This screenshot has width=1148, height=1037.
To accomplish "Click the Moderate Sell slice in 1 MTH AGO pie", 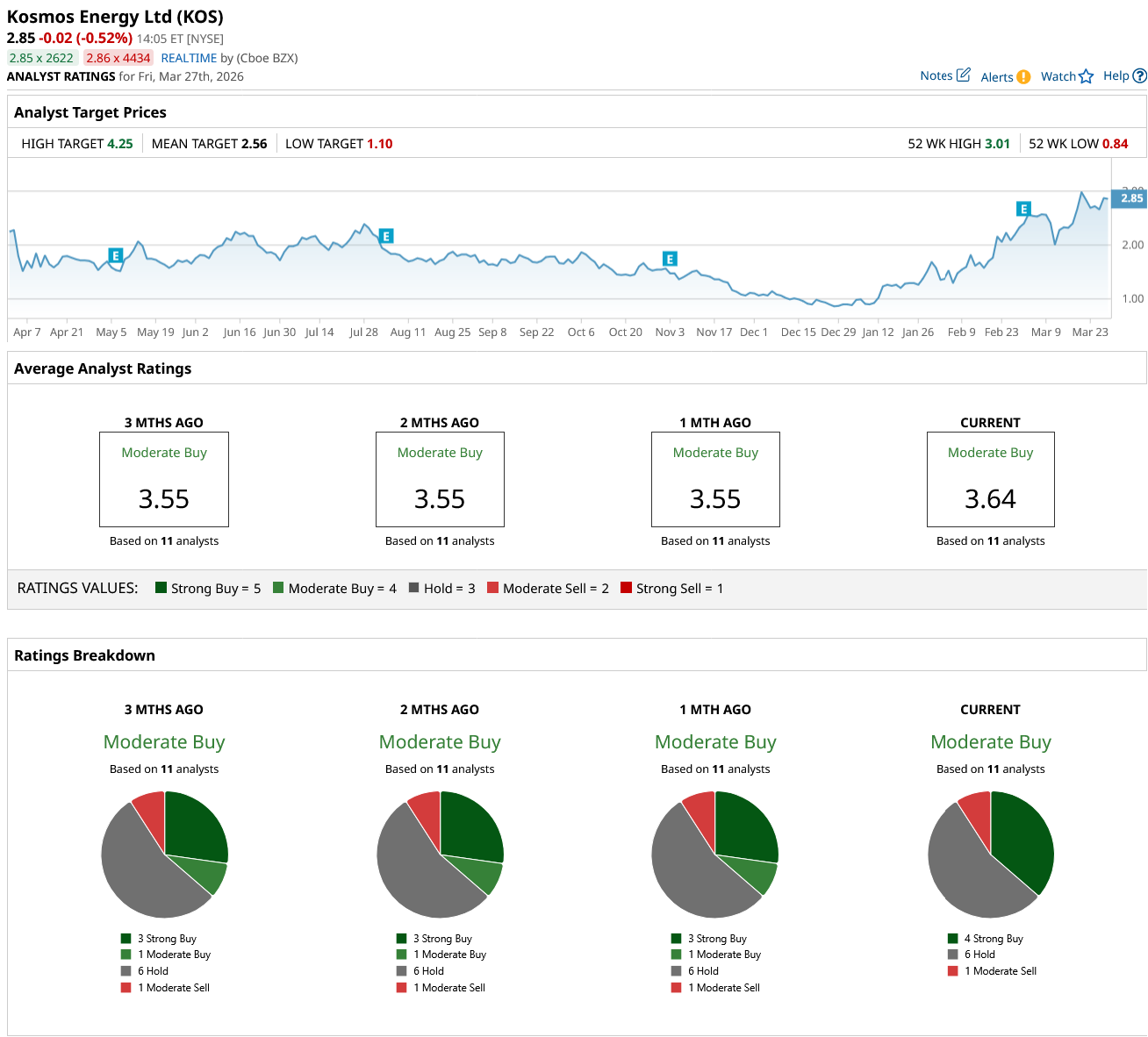I will point(702,813).
